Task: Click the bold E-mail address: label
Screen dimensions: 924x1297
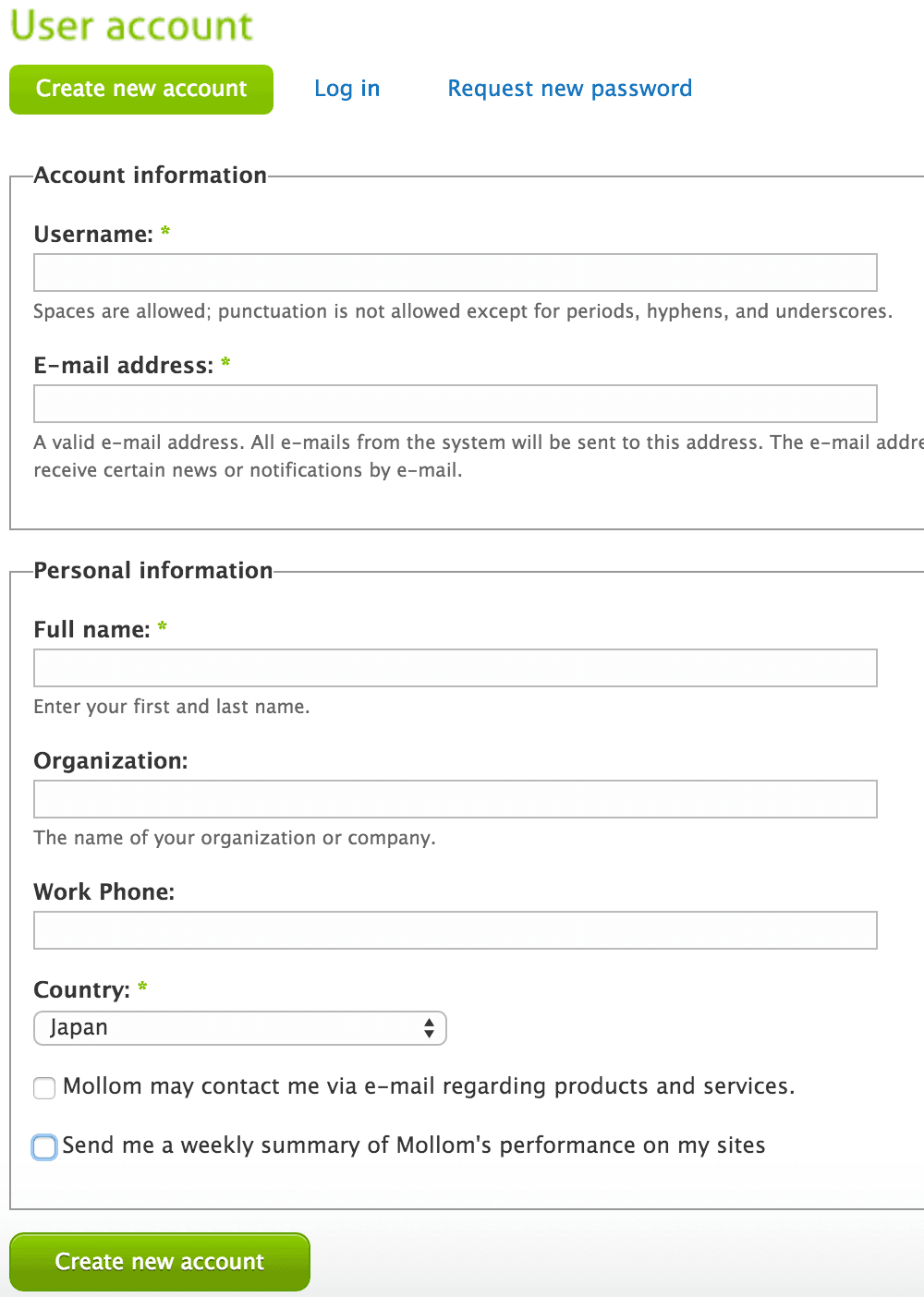Action: pos(124,366)
